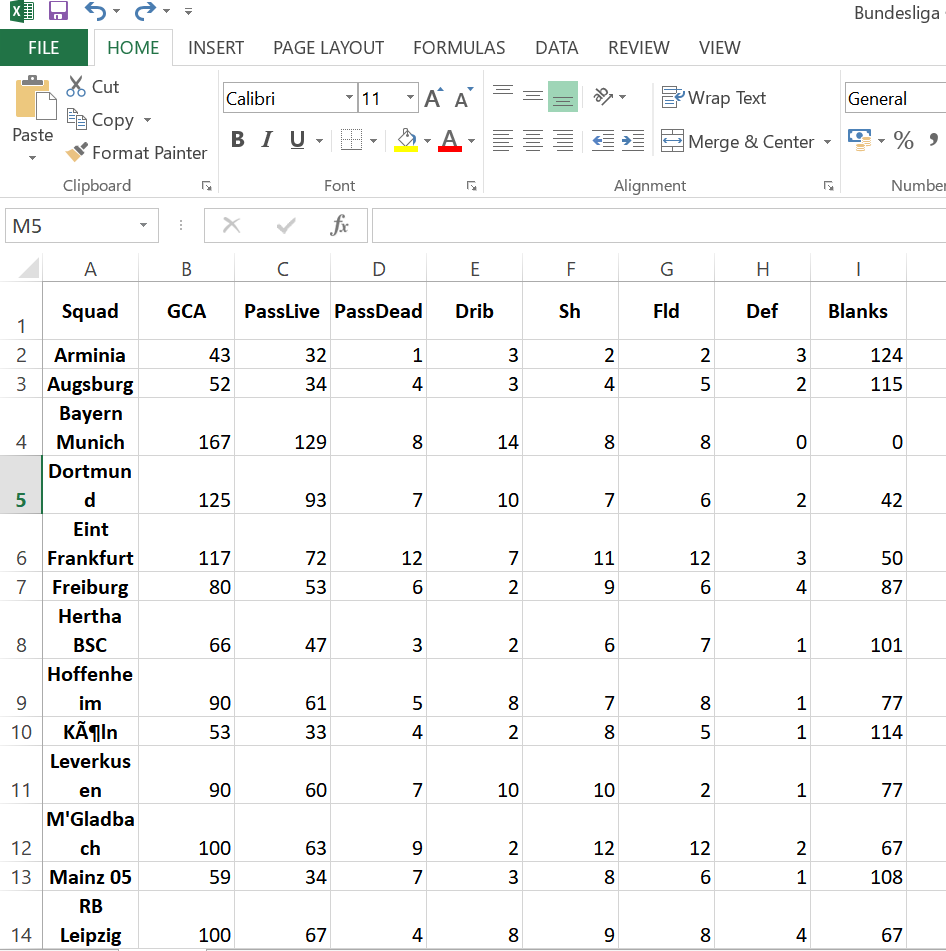Click the M5 Name Box field

click(x=70, y=226)
